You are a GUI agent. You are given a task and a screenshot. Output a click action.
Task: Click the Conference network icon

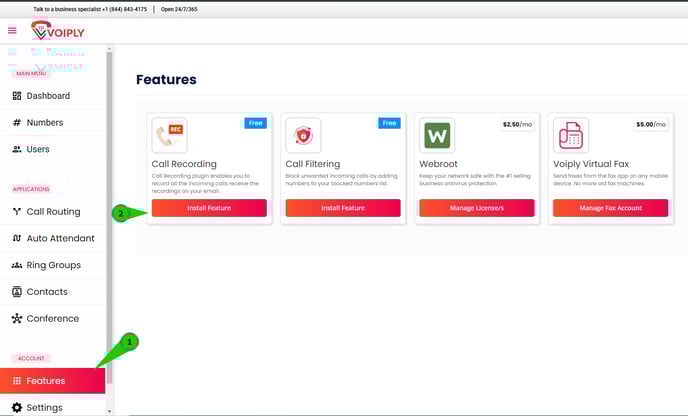pos(17,319)
